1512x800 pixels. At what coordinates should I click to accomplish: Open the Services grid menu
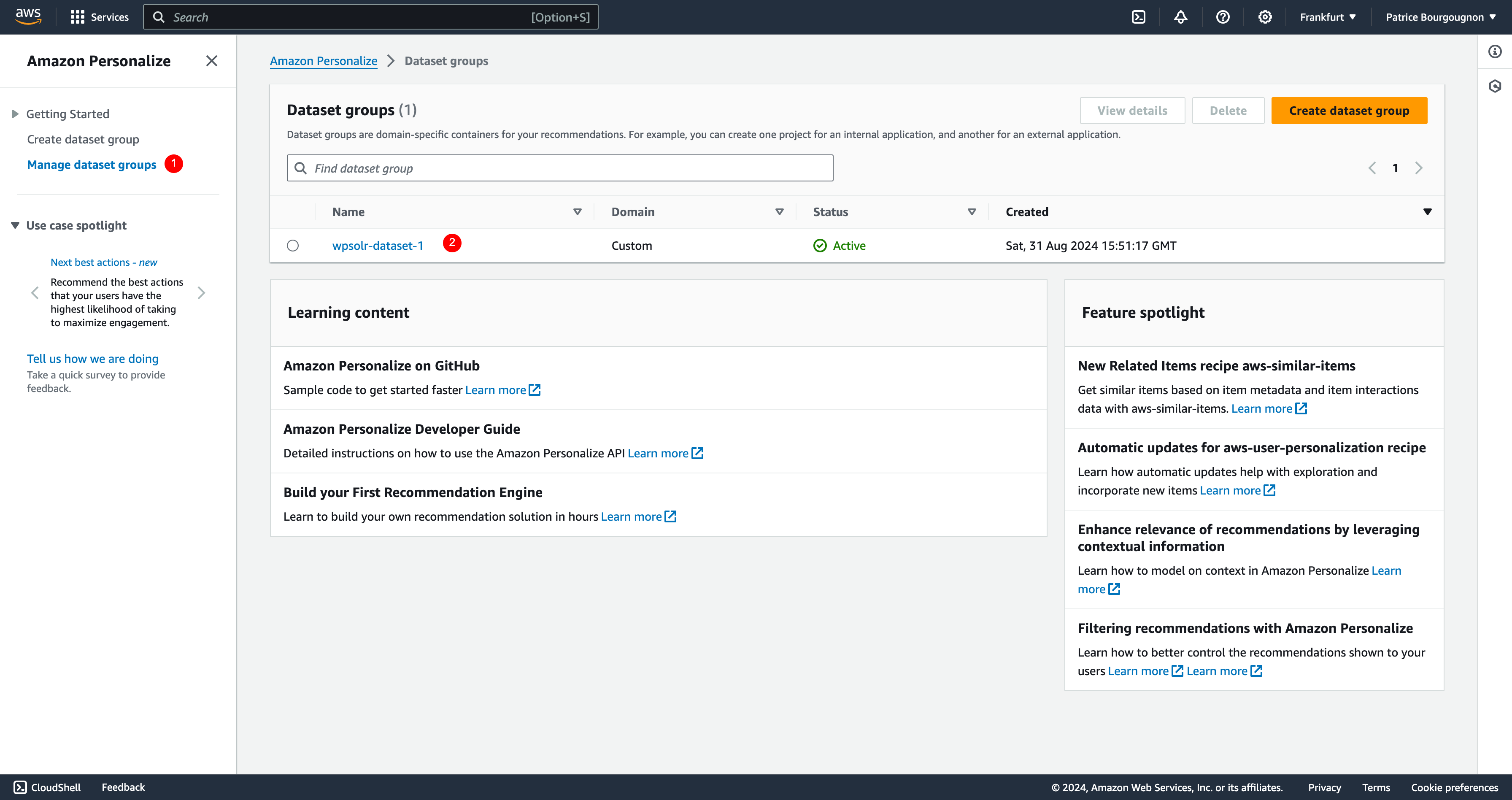(77, 17)
